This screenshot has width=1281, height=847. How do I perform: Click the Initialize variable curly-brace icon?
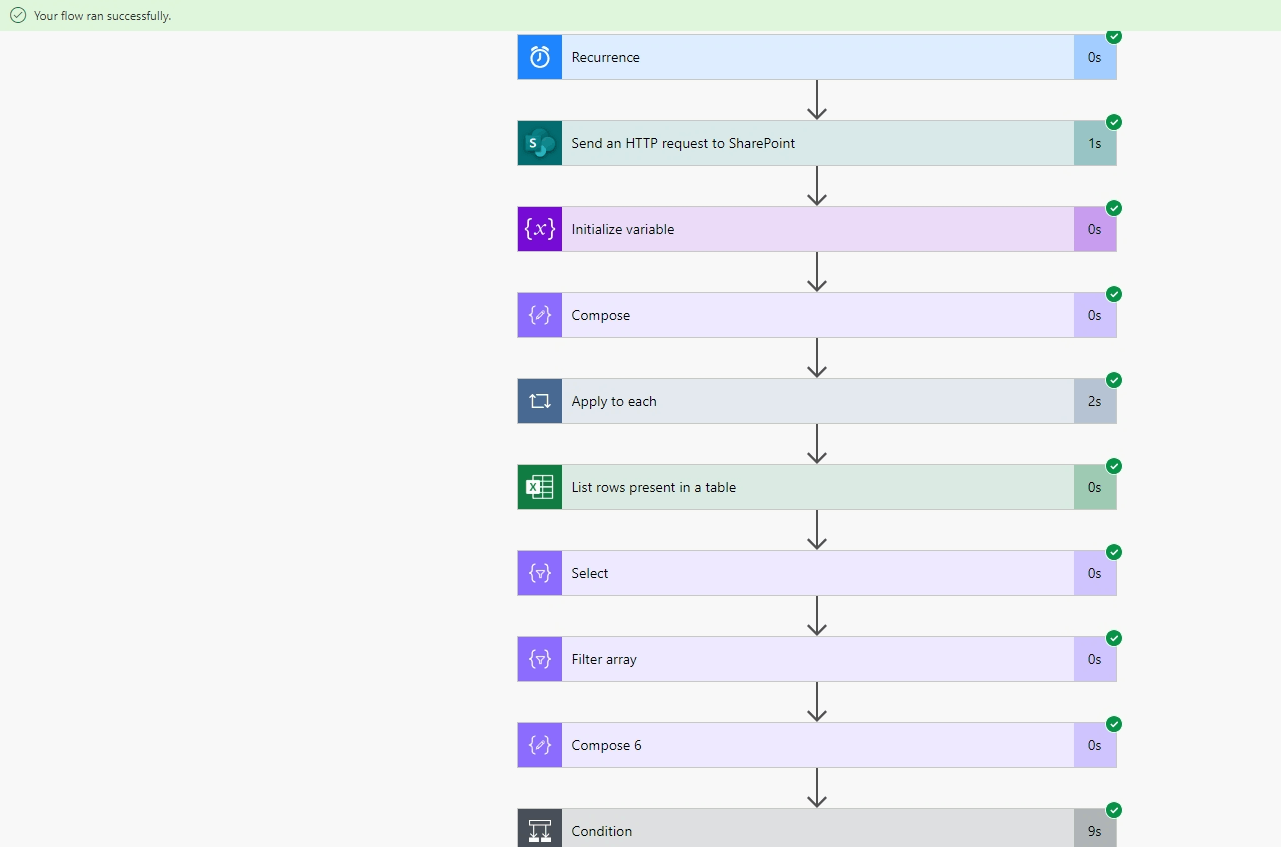(540, 229)
